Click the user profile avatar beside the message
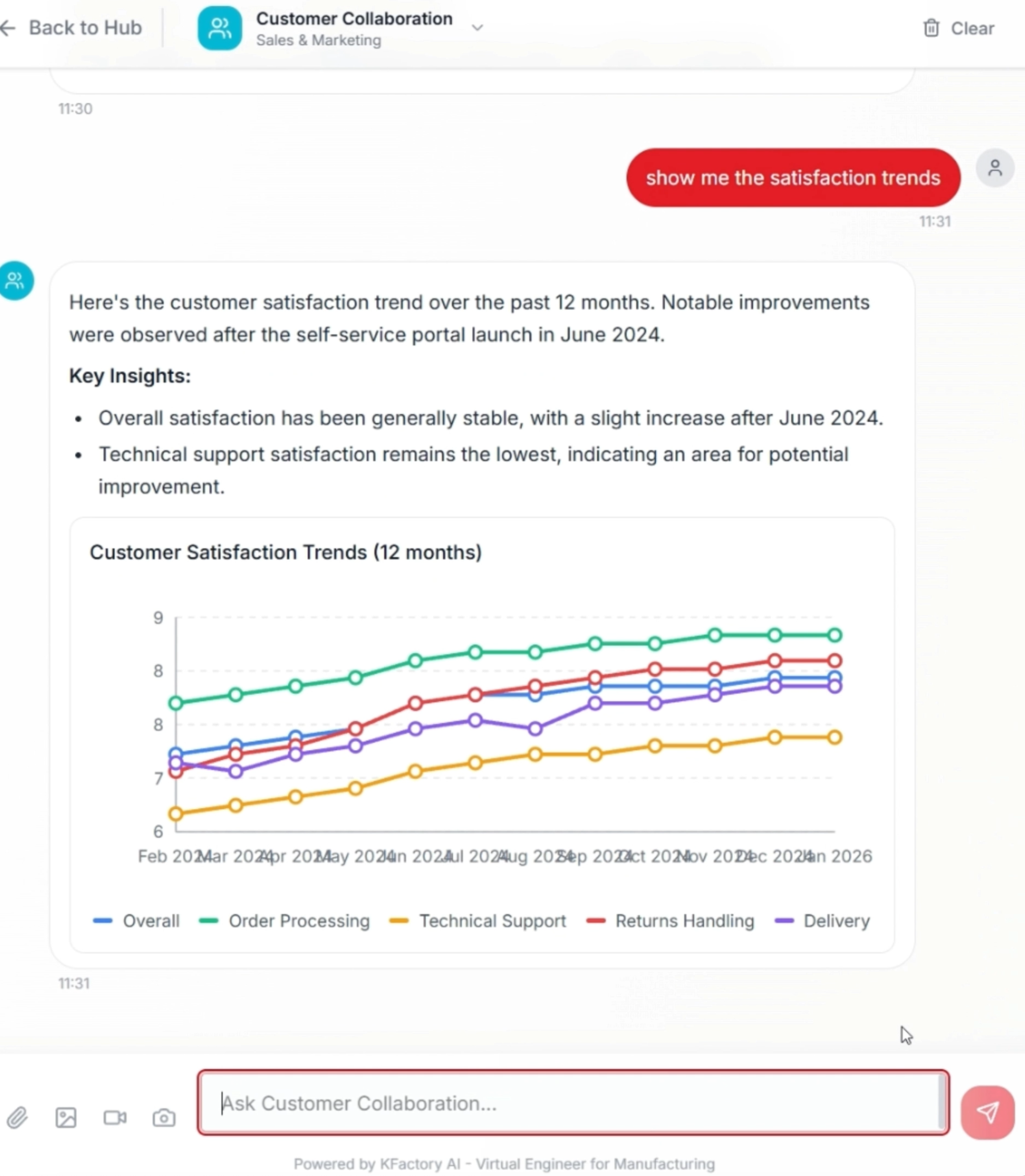Image resolution: width=1025 pixels, height=1176 pixels. coord(995,167)
